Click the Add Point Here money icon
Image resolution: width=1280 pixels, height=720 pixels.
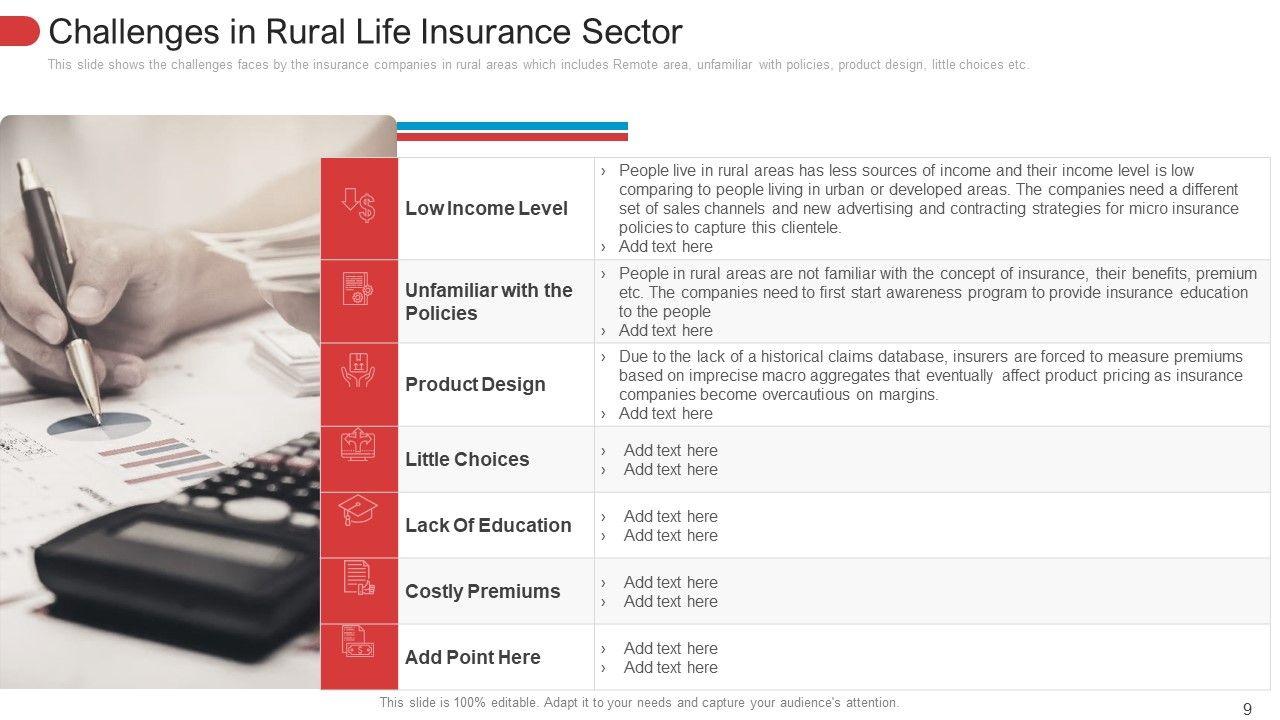pos(358,643)
